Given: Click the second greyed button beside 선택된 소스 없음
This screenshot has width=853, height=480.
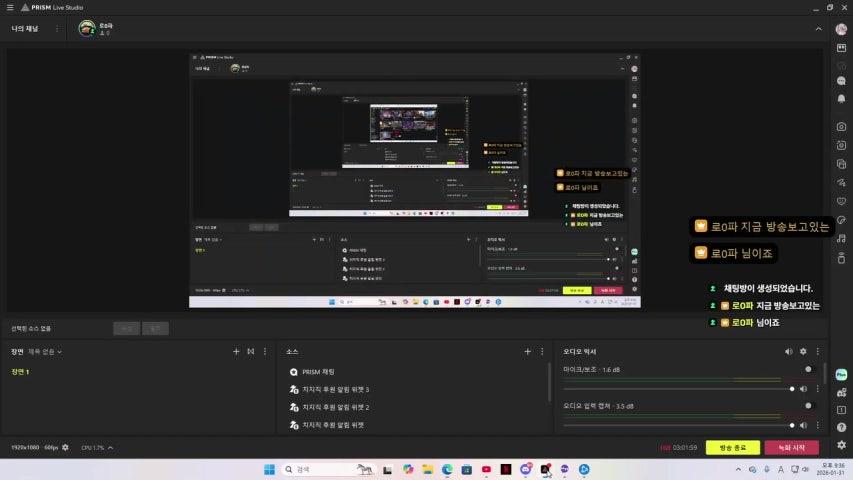Looking at the screenshot, I should (x=155, y=328).
